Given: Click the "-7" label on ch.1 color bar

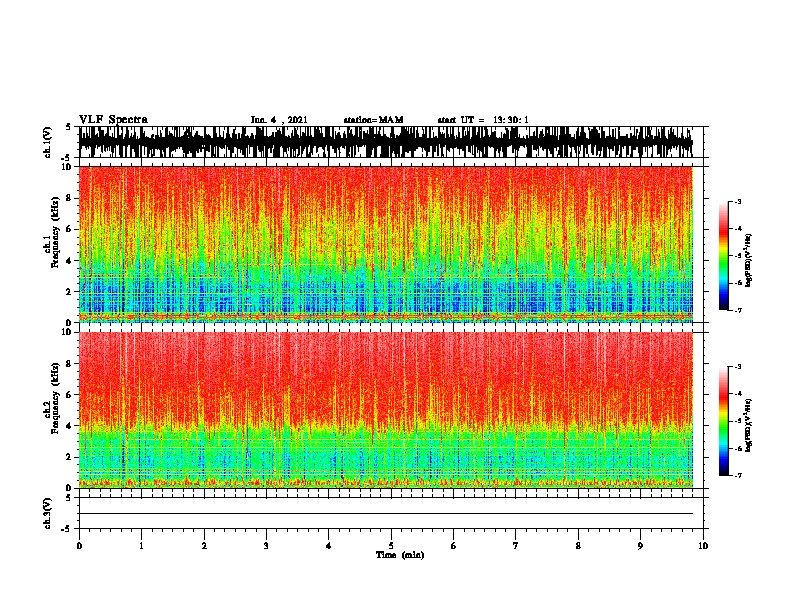Looking at the screenshot, I should pyautogui.click(x=738, y=310).
